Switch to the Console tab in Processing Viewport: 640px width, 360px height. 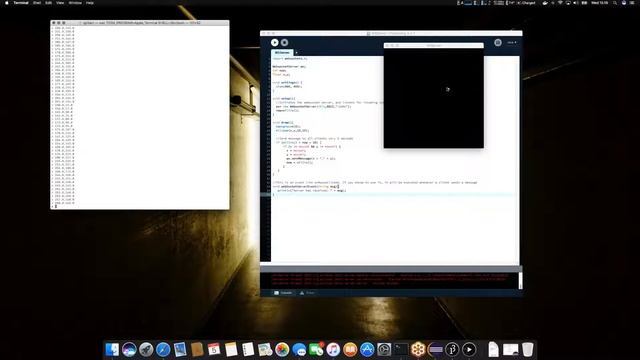click(x=283, y=293)
